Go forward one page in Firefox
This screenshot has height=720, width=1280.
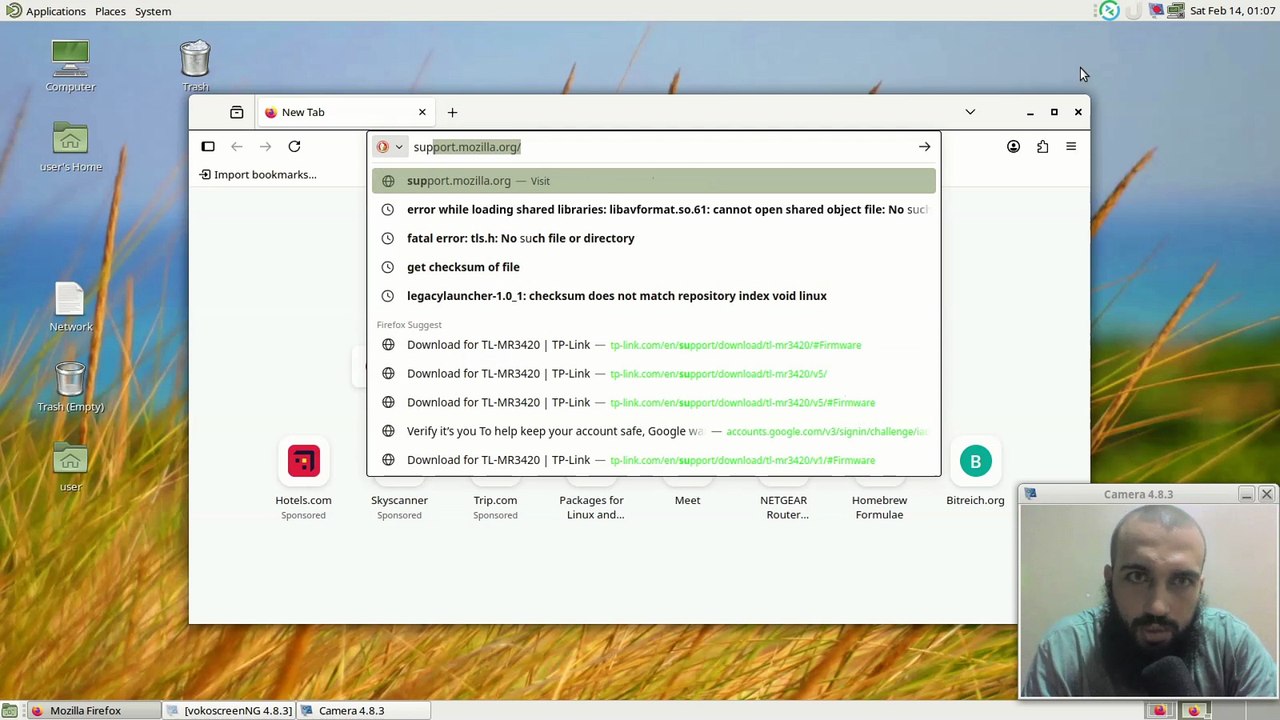265,147
